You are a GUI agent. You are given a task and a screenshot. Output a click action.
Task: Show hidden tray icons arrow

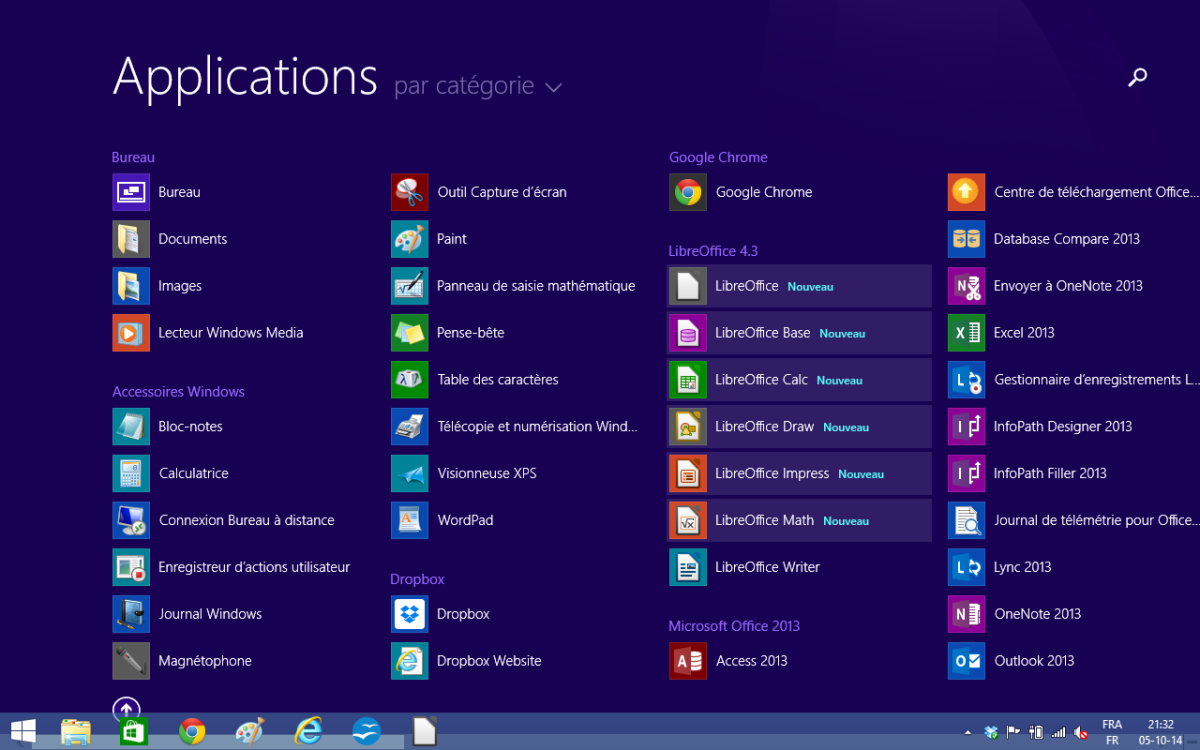click(x=967, y=733)
